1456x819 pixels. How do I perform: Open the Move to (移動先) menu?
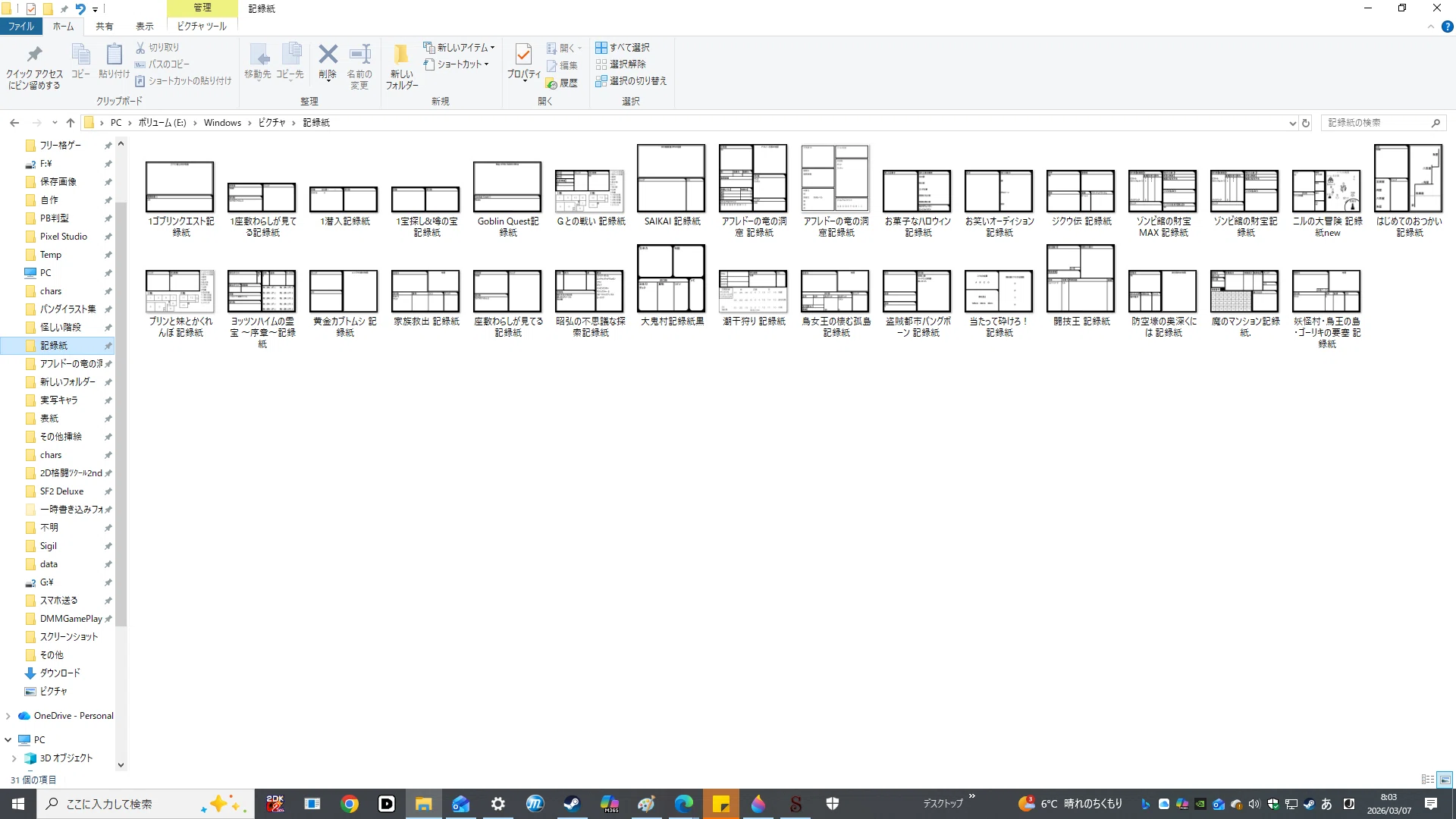(258, 61)
